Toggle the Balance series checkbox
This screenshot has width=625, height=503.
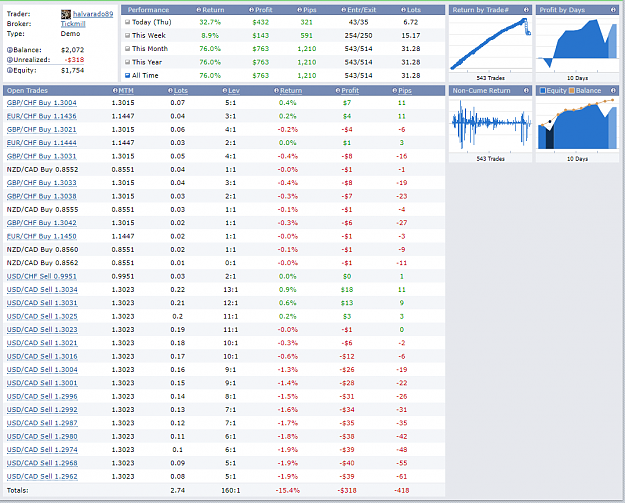pos(572,90)
